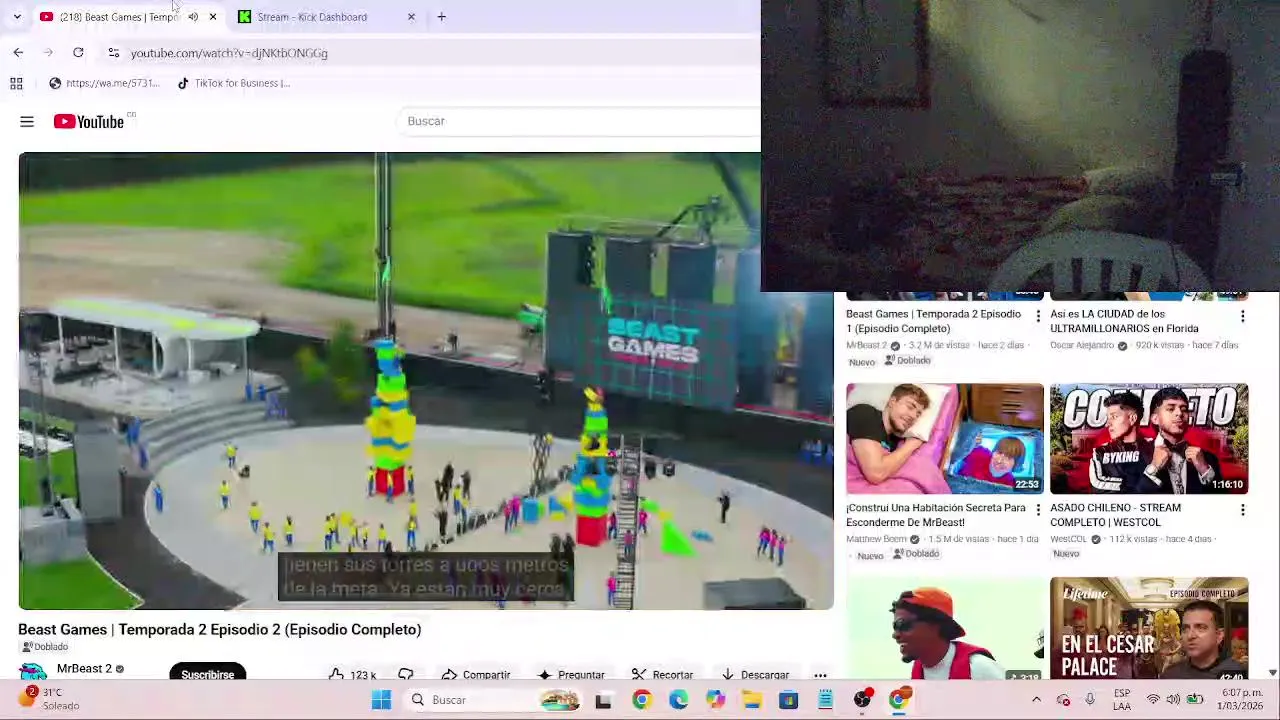
Task: Click the address bar URL
Action: pyautogui.click(x=229, y=53)
